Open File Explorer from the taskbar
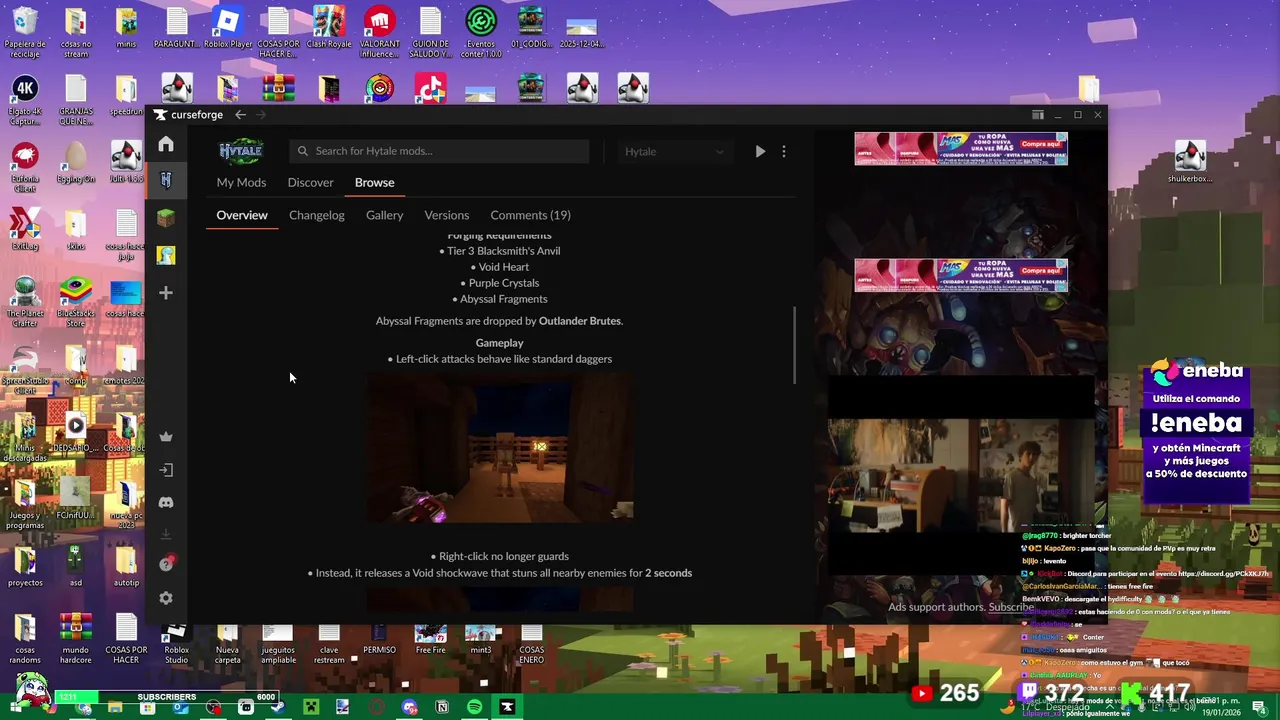This screenshot has width=1280, height=720. 115,707
